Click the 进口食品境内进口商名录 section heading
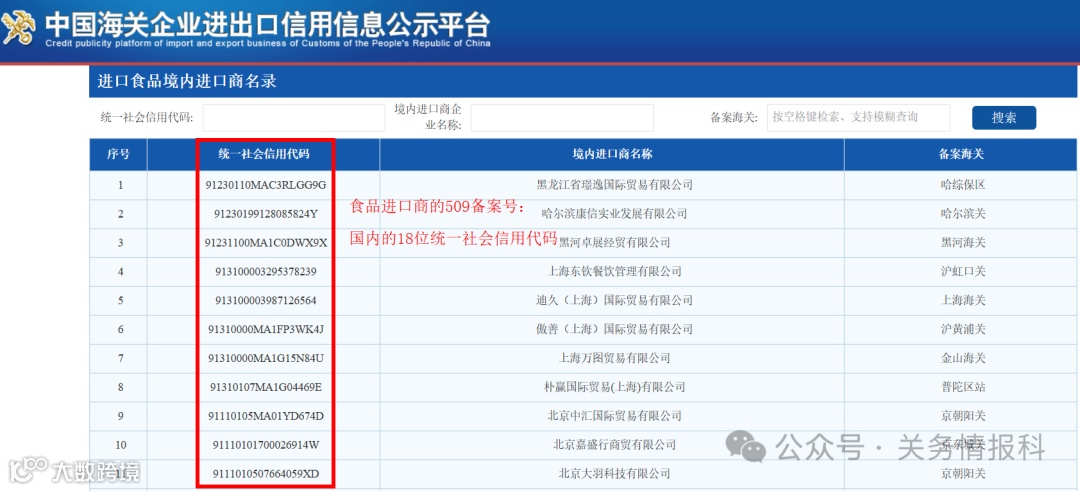Screen dimensions: 1080x491 187,81
